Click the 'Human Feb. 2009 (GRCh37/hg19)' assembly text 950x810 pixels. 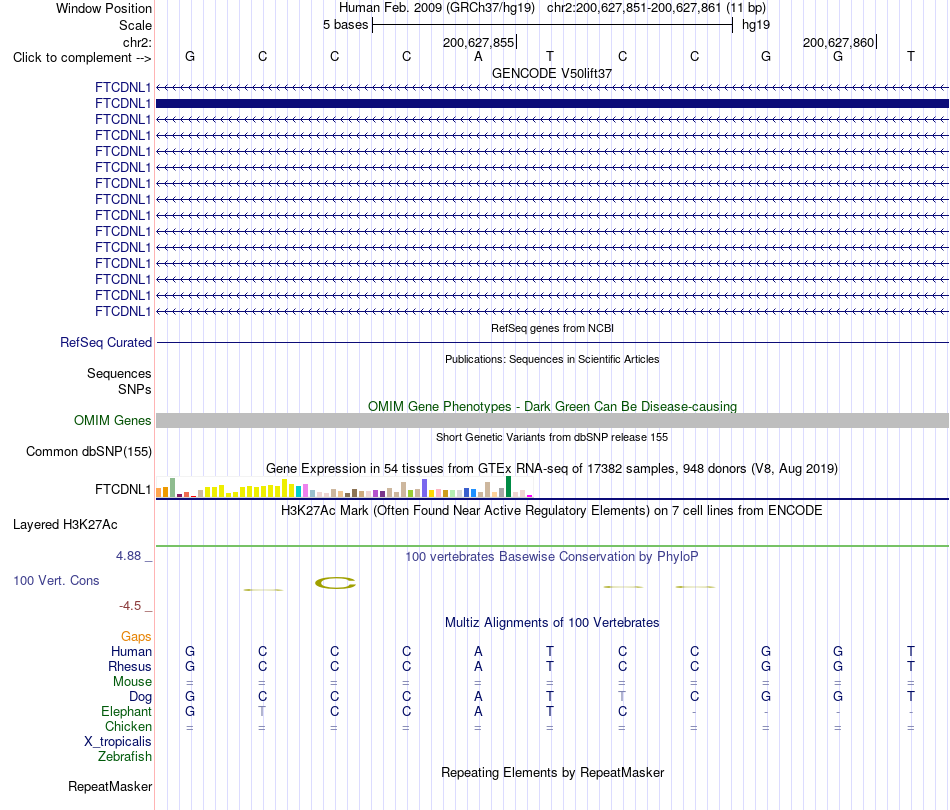pyautogui.click(x=437, y=8)
